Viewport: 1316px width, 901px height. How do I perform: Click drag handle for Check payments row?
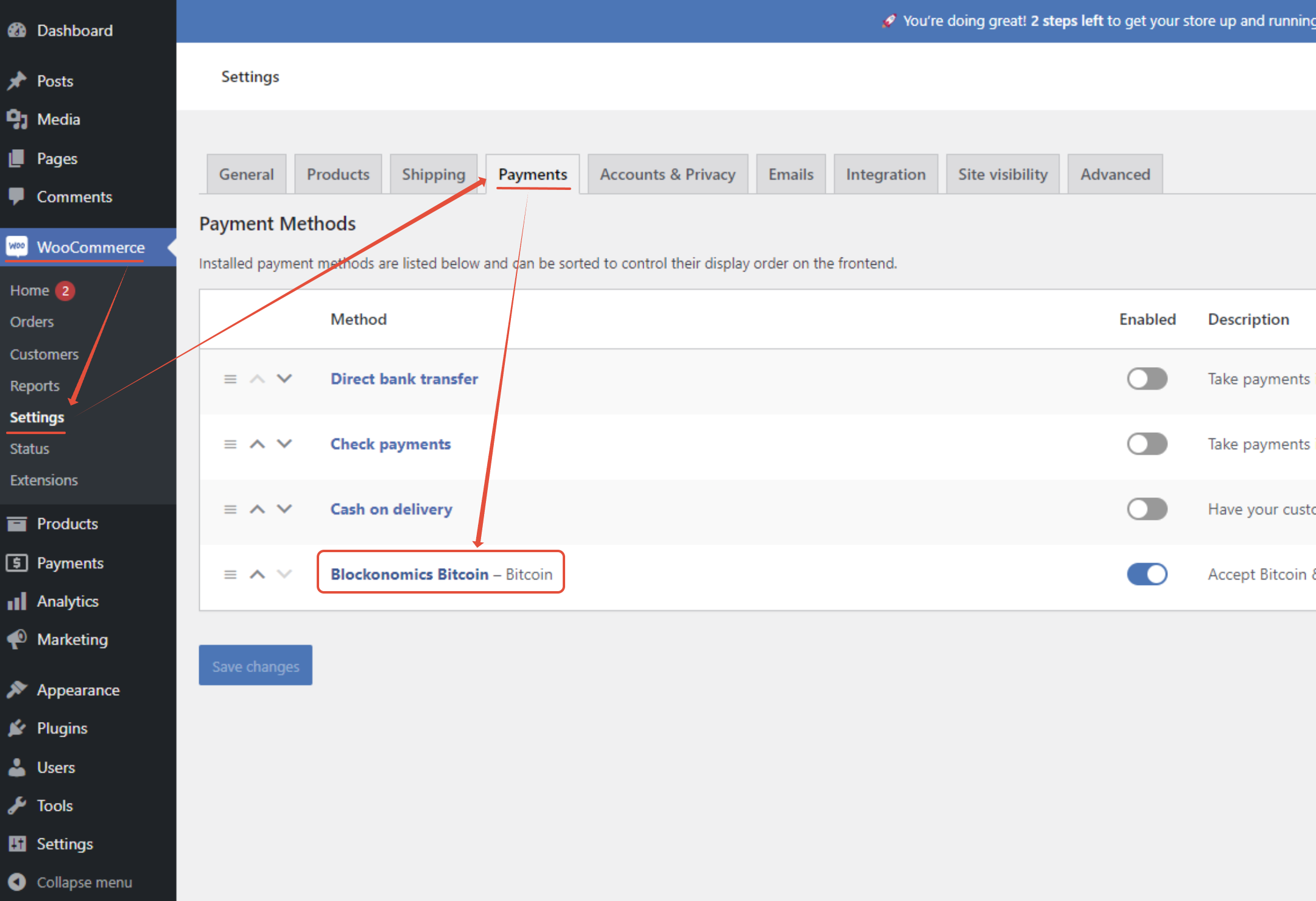[230, 444]
